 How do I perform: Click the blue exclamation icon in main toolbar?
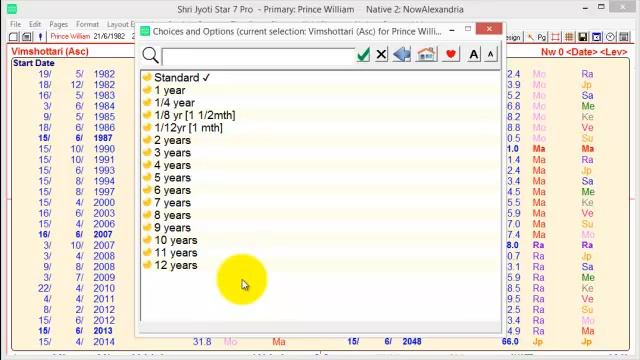point(40,37)
